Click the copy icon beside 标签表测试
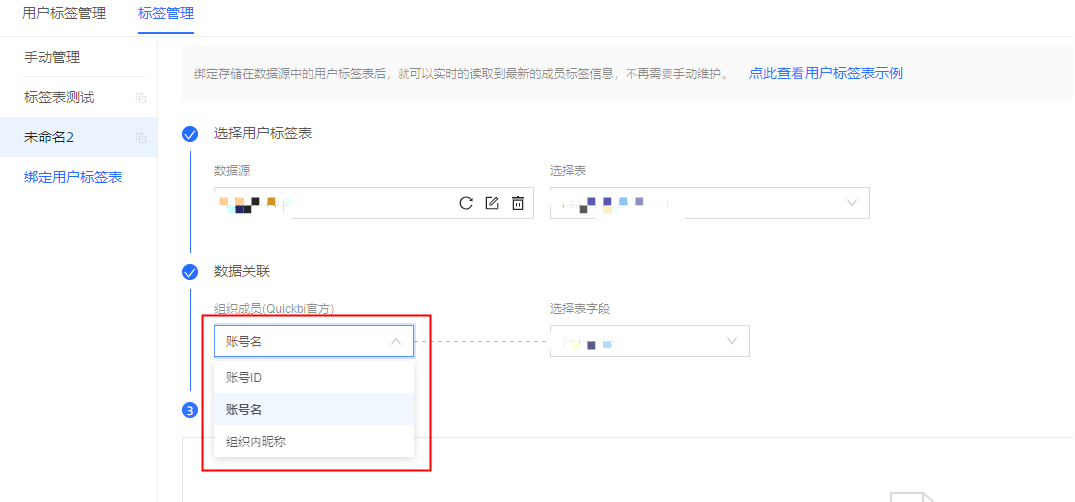The height and width of the screenshot is (502, 1075). coord(141,98)
